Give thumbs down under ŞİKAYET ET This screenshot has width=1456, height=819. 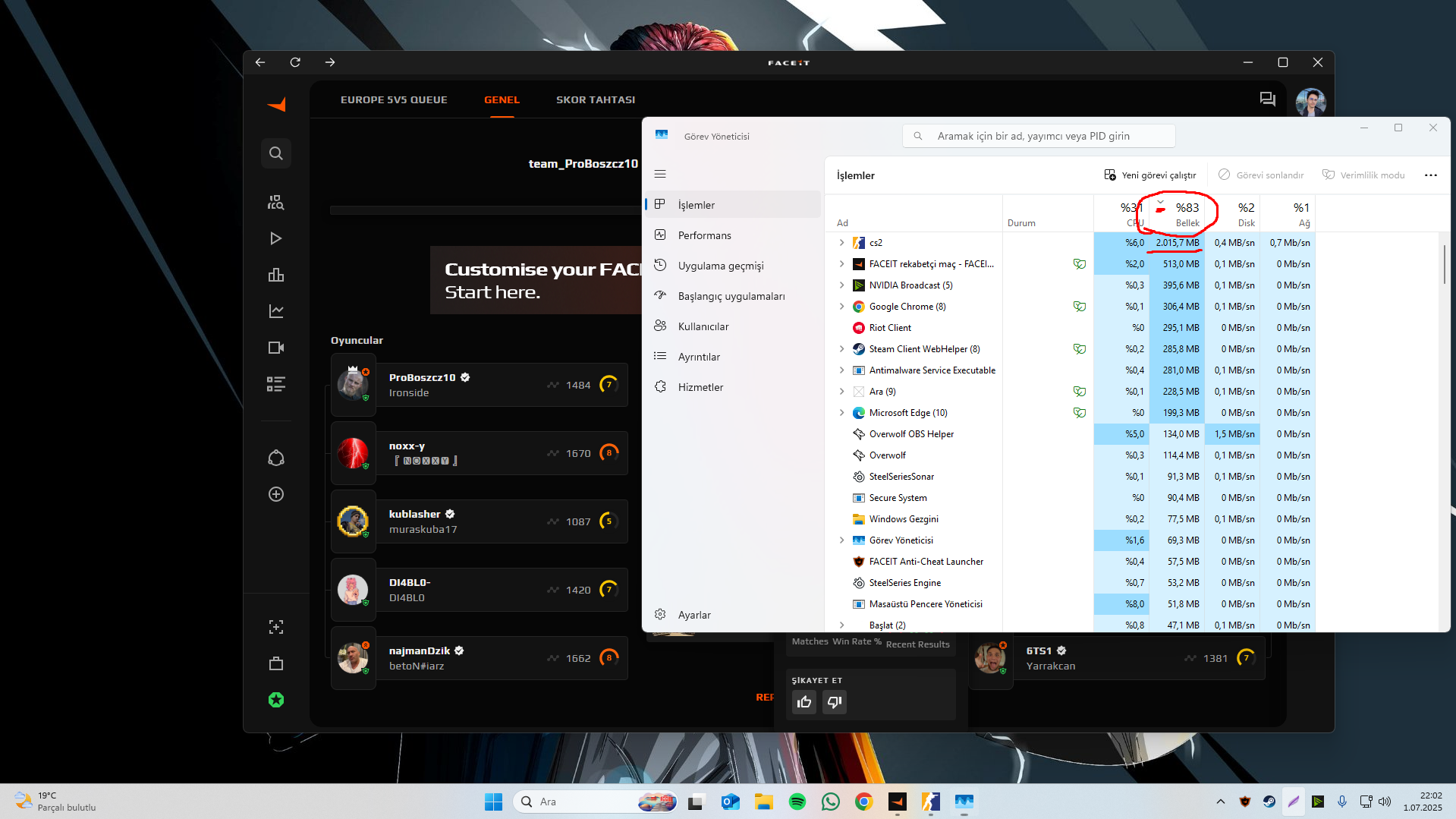pos(835,702)
